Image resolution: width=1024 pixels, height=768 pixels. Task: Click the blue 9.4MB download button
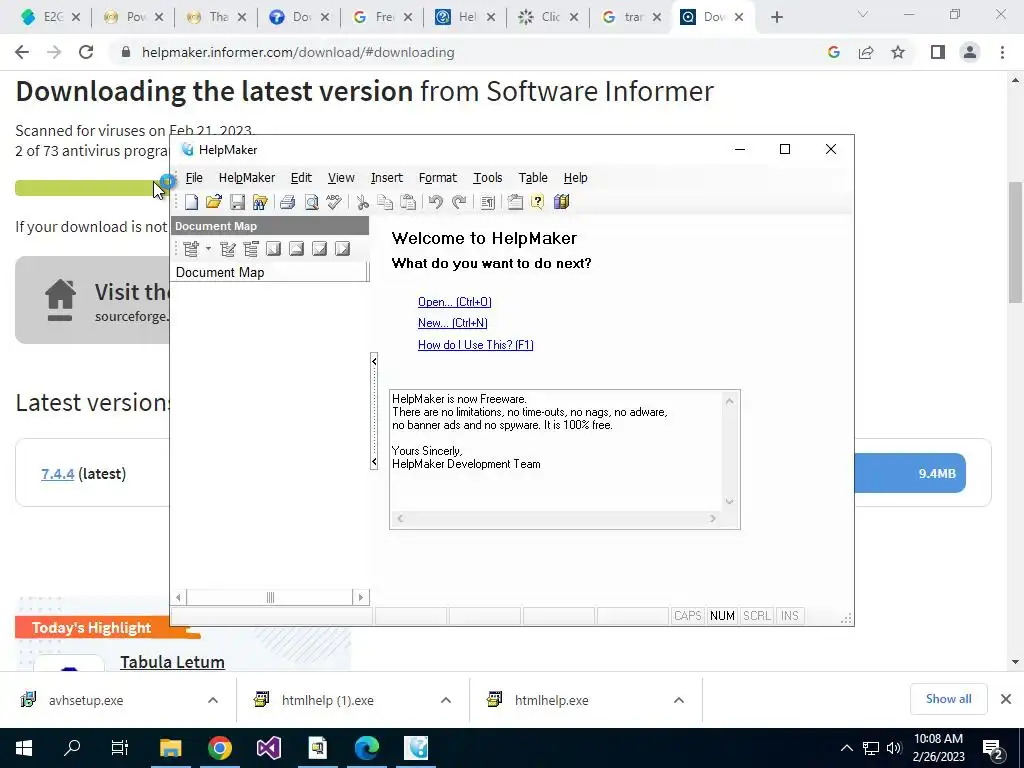910,473
